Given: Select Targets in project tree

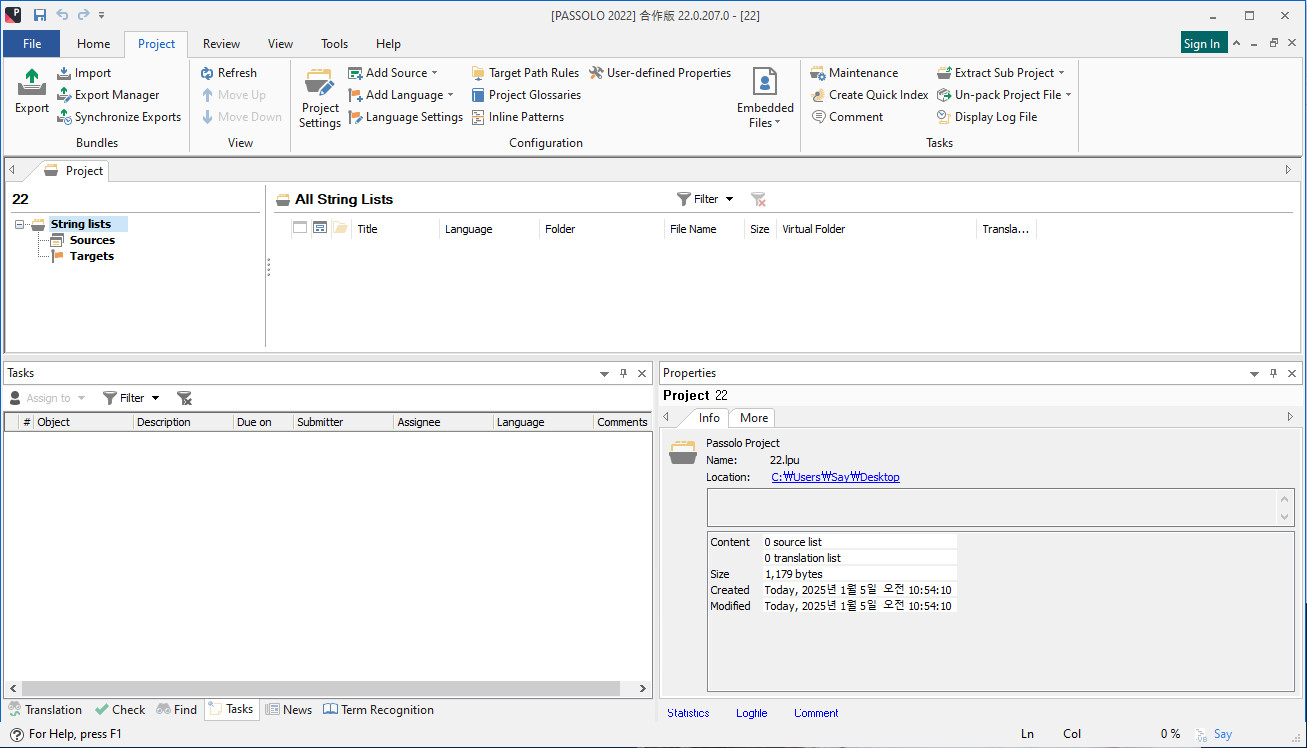Looking at the screenshot, I should click(91, 256).
